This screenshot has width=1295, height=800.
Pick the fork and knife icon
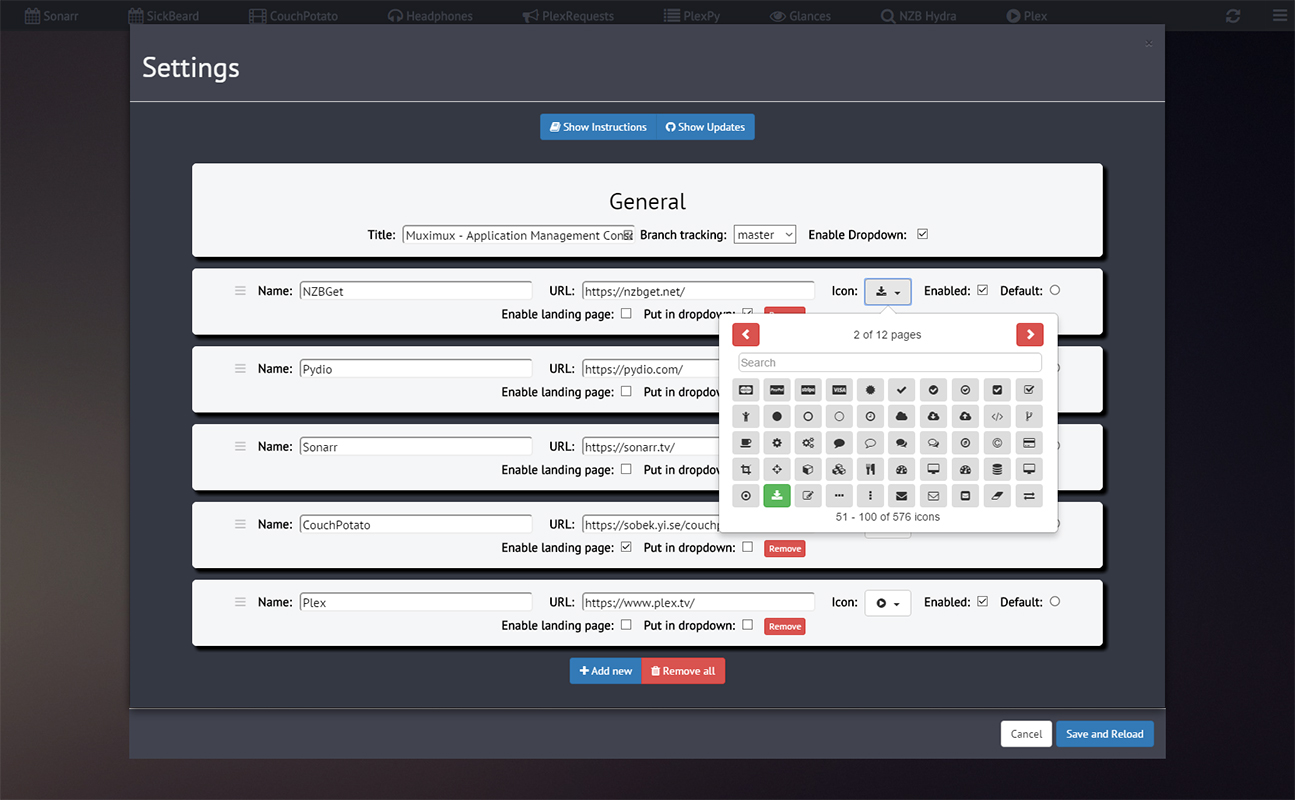point(871,469)
